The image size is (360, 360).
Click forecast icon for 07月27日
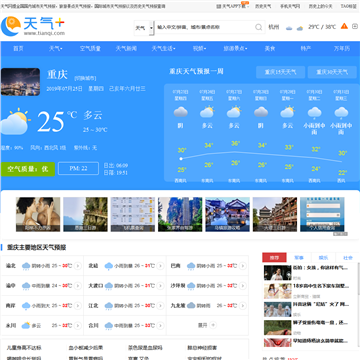pos(234,111)
